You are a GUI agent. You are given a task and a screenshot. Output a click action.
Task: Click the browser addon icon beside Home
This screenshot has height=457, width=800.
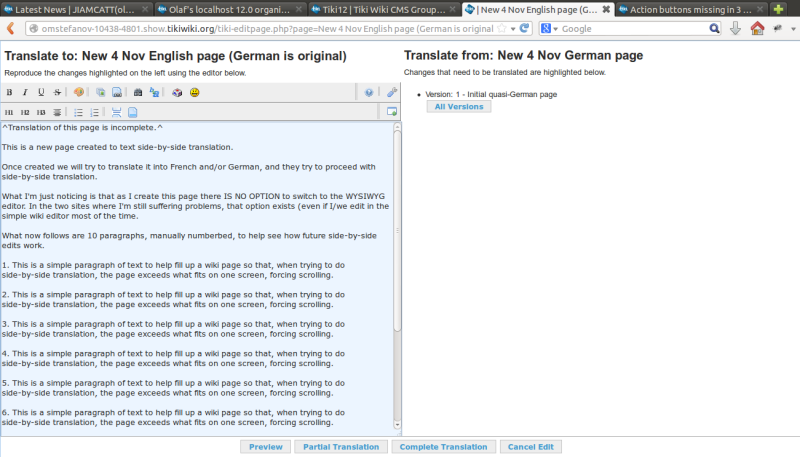(x=778, y=29)
